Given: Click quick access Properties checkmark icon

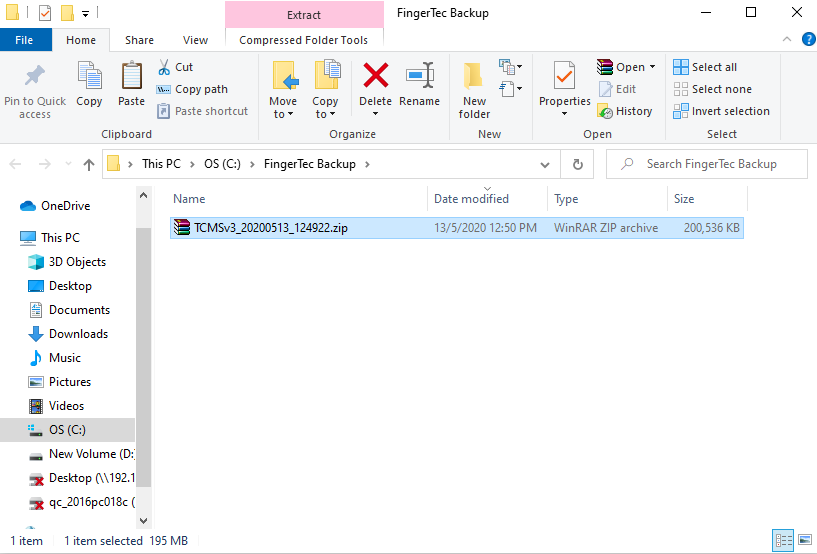Looking at the screenshot, I should [x=45, y=13].
